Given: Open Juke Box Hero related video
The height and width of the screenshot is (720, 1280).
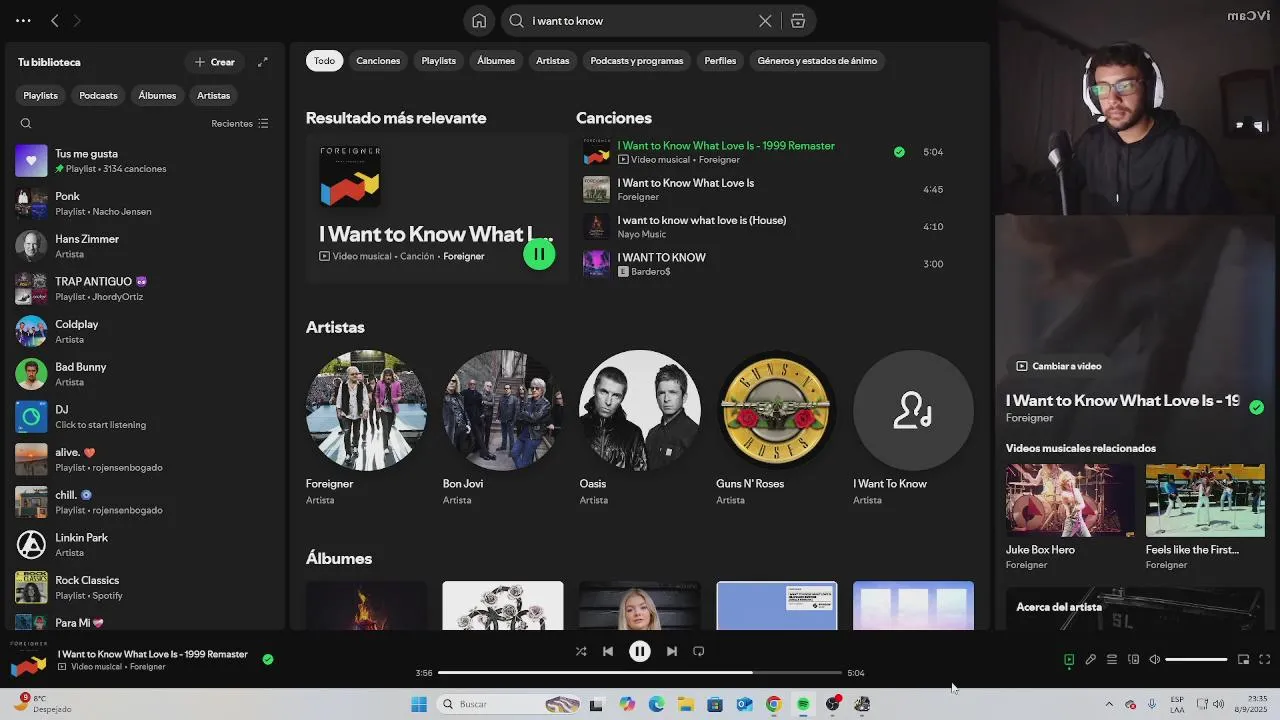Looking at the screenshot, I should point(1070,517).
